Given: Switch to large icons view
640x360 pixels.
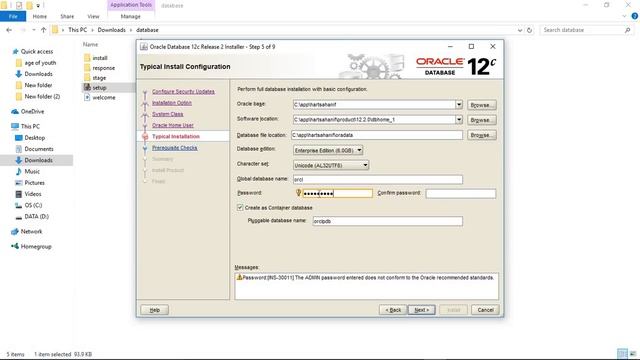Looking at the screenshot, I should pyautogui.click(x=633, y=354).
